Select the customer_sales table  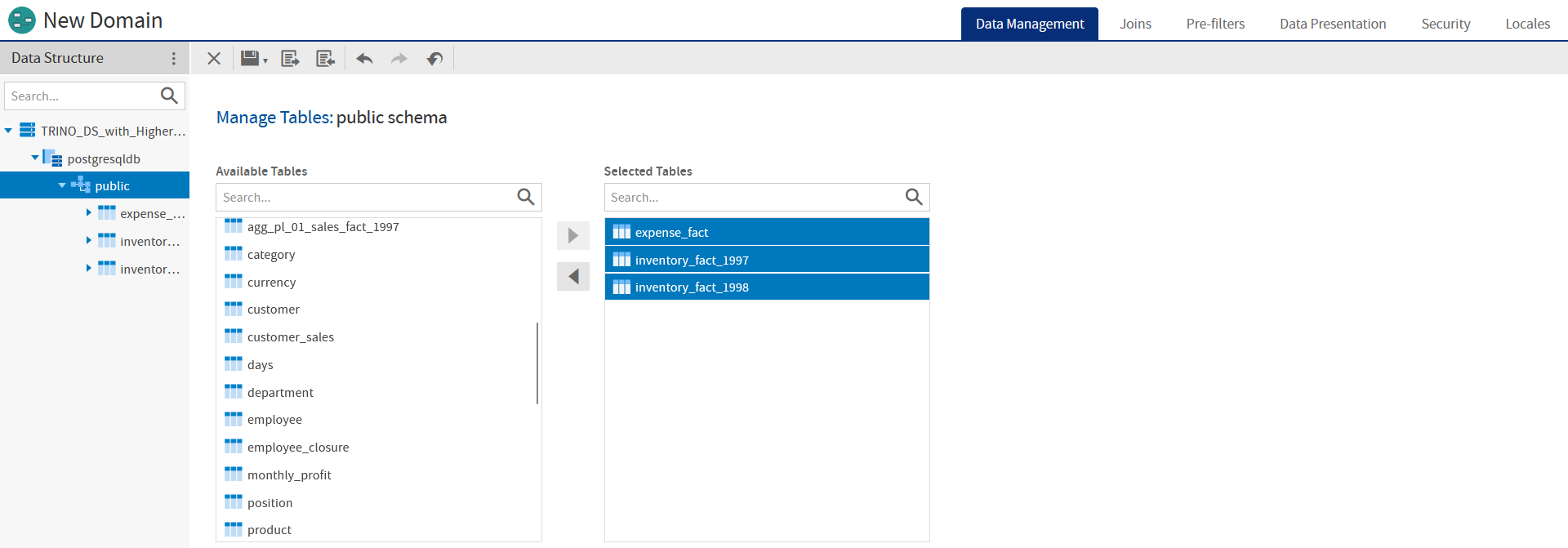(x=379, y=336)
